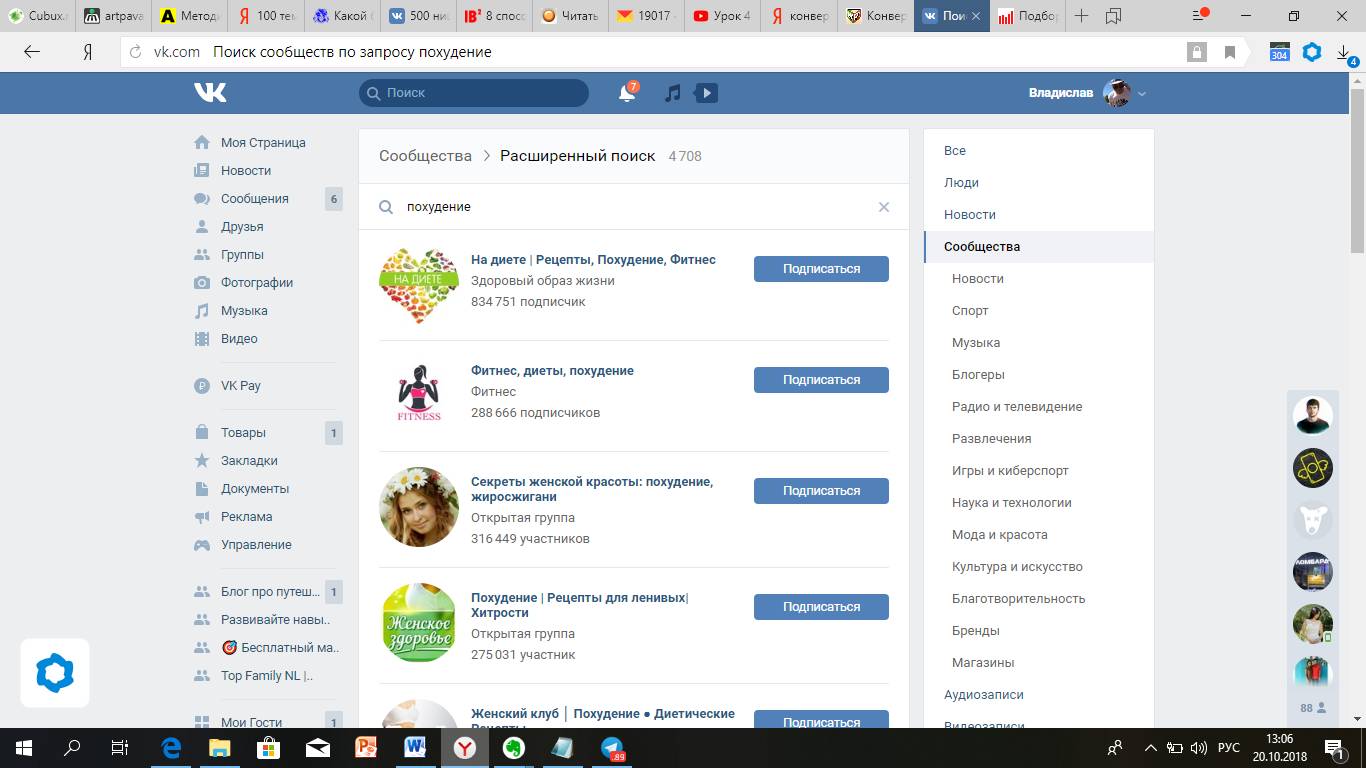Click the floating blue hexagon widget icon
Viewport: 1366px width, 768px height.
55,673
